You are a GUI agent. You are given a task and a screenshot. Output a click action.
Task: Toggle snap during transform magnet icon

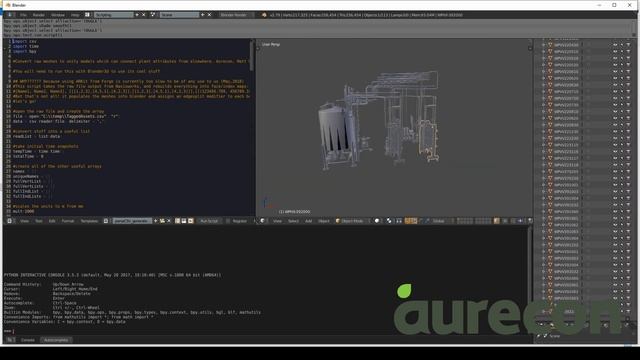[513, 221]
